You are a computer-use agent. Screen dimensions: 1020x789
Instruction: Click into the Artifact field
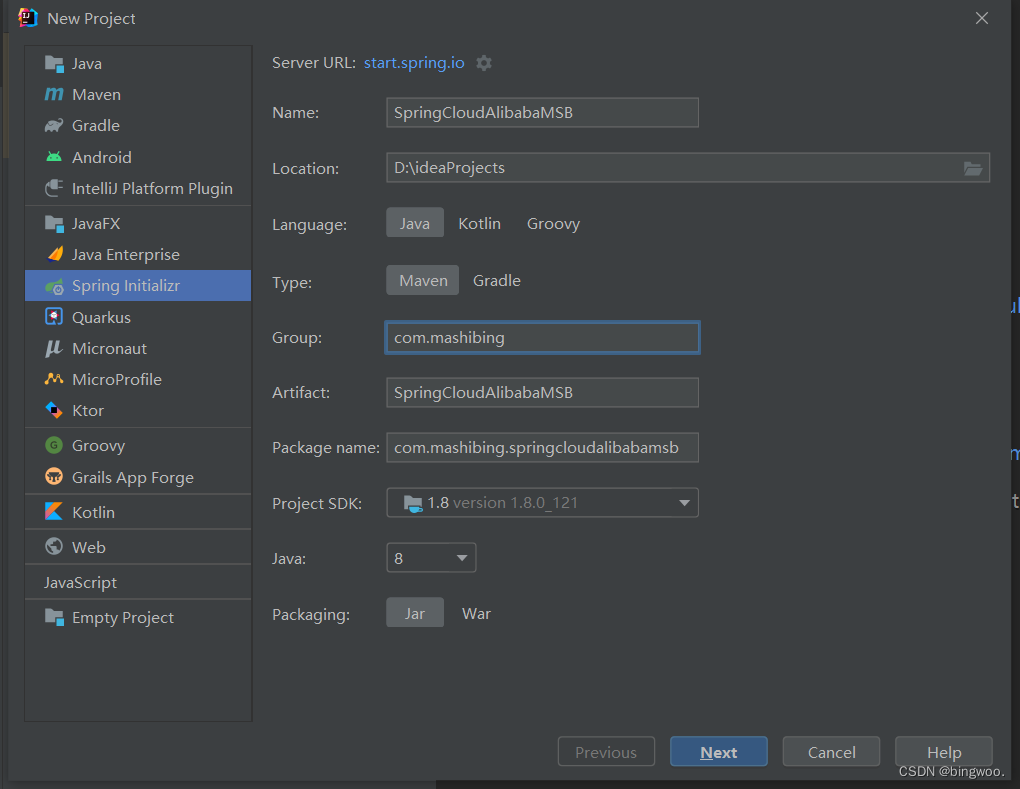pyautogui.click(x=543, y=392)
